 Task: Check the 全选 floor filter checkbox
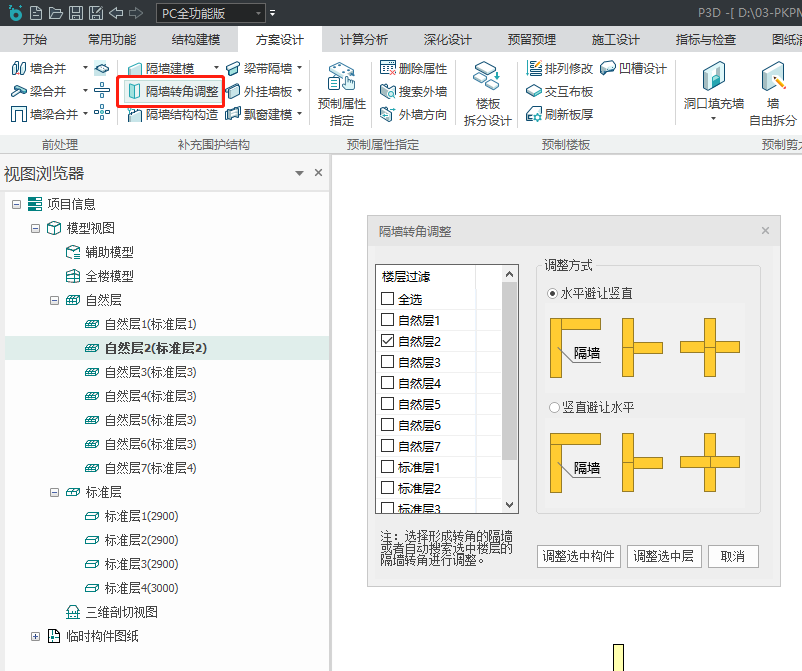387,299
